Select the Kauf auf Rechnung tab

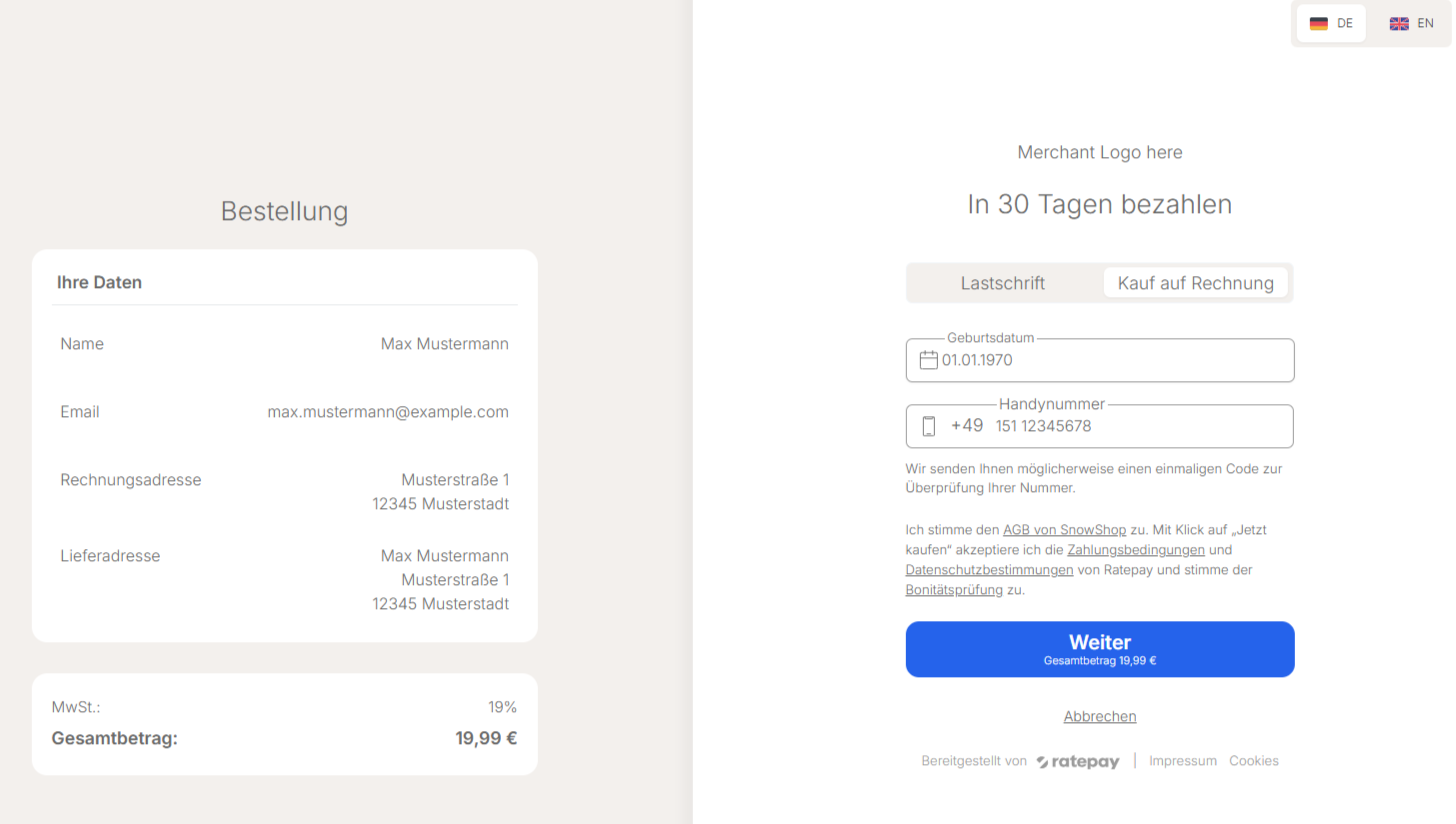pos(1195,283)
